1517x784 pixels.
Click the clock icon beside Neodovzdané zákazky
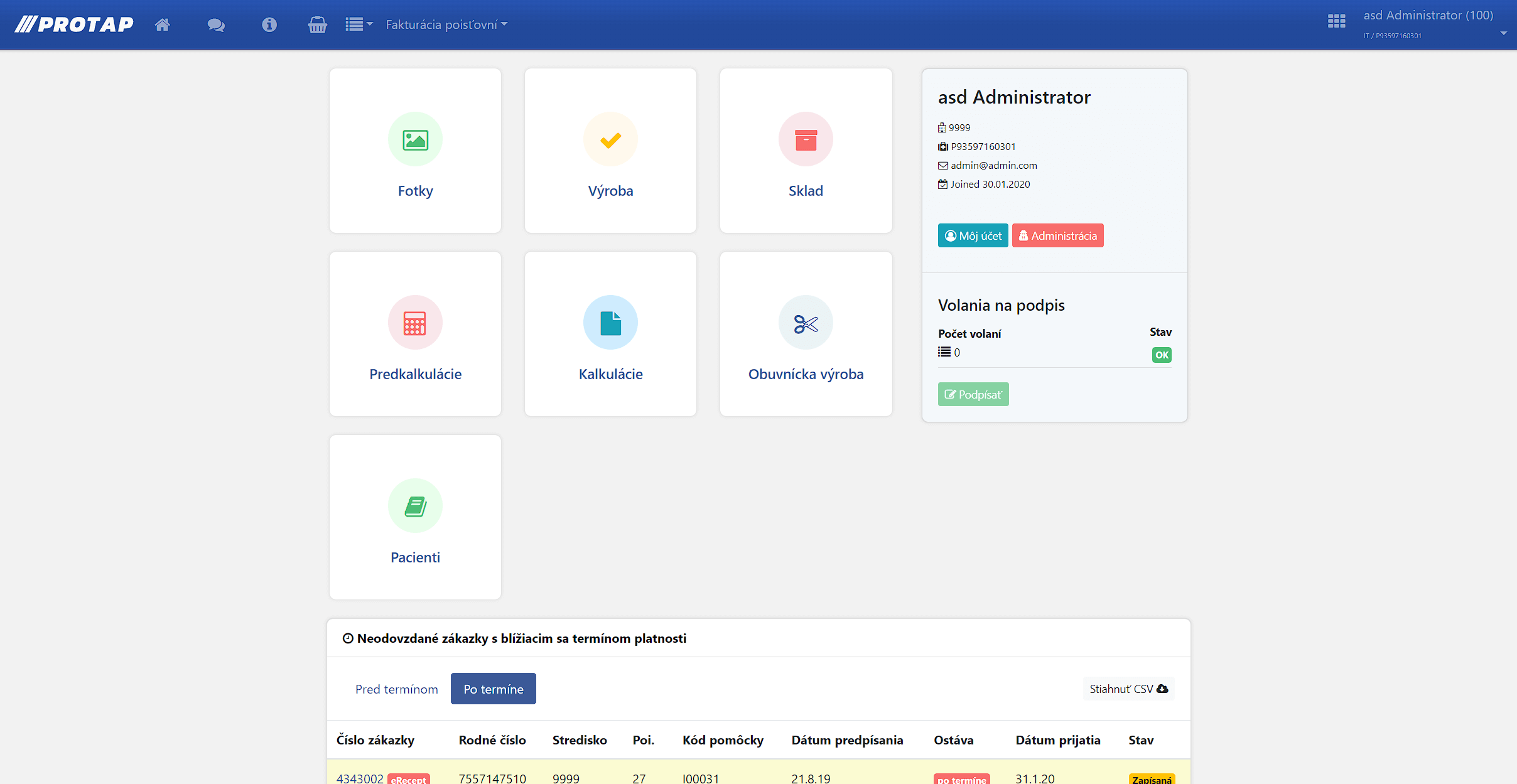tap(348, 638)
